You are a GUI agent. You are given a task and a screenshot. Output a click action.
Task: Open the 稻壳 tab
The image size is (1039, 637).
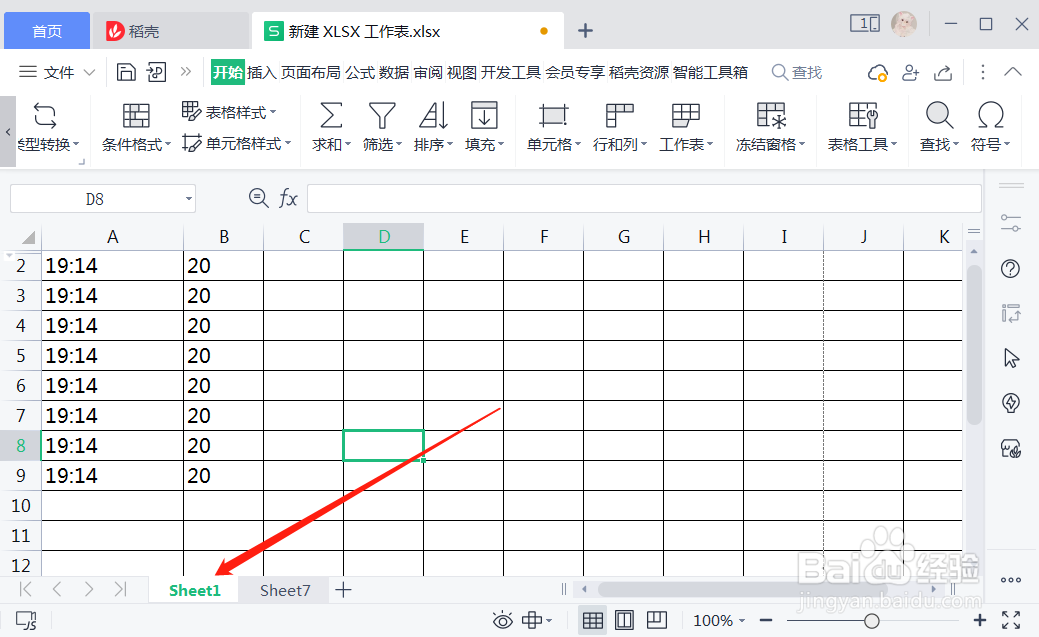click(x=170, y=30)
